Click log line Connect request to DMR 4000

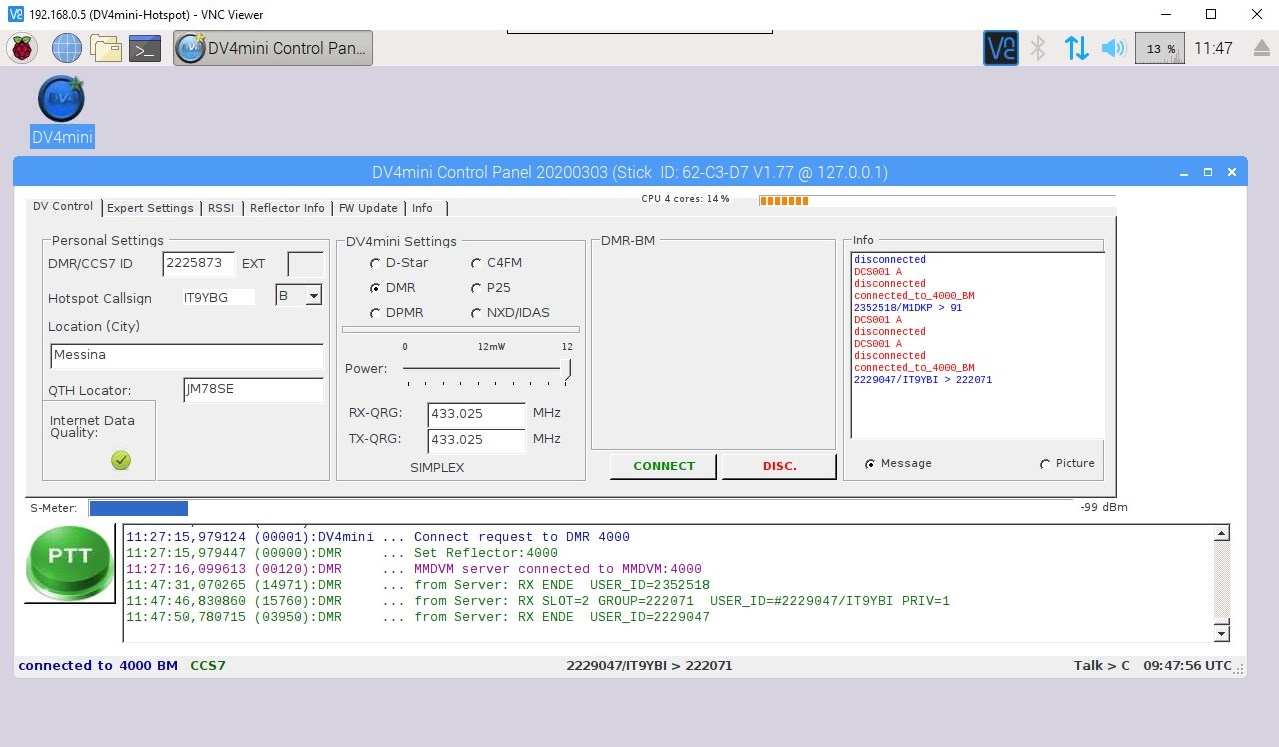click(377, 537)
